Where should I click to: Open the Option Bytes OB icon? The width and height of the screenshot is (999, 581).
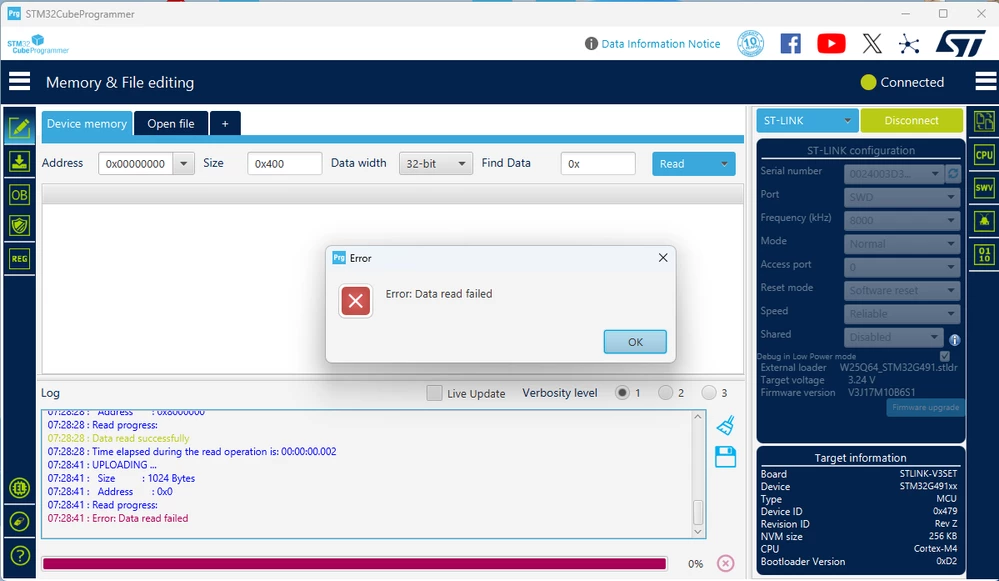click(x=19, y=195)
